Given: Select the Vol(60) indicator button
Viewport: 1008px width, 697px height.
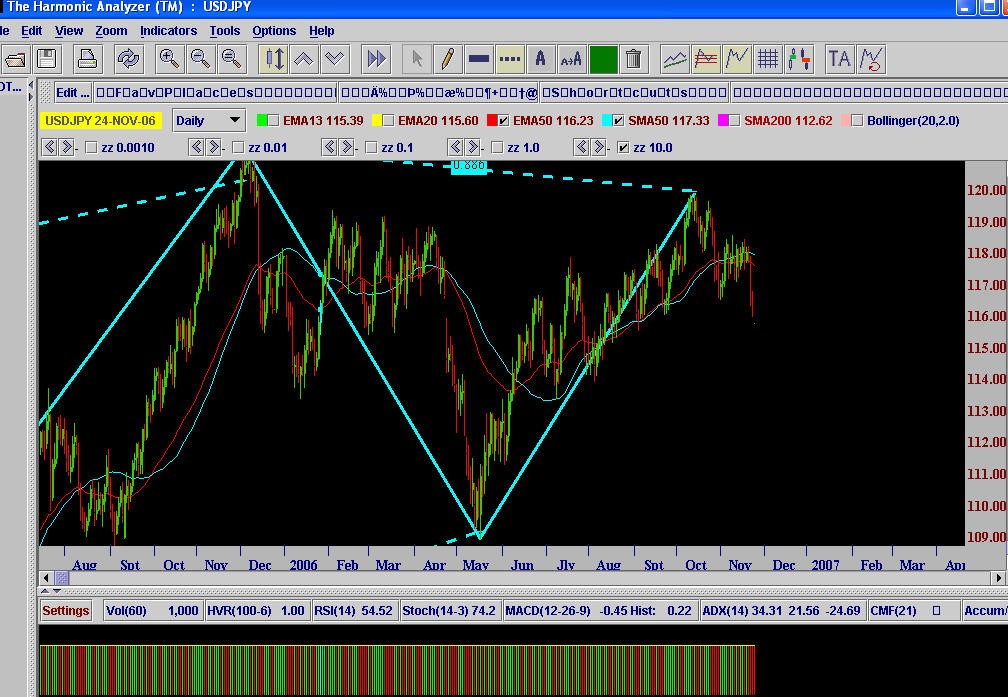Looking at the screenshot, I should 152,611.
